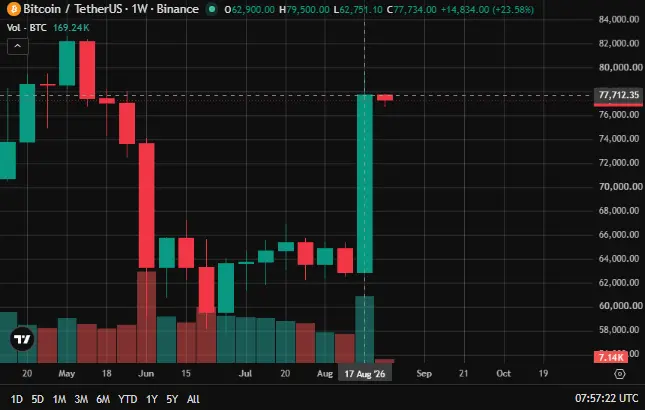The image size is (645, 410).
Task: Click the Jun label on time axis
Action: 146,373
